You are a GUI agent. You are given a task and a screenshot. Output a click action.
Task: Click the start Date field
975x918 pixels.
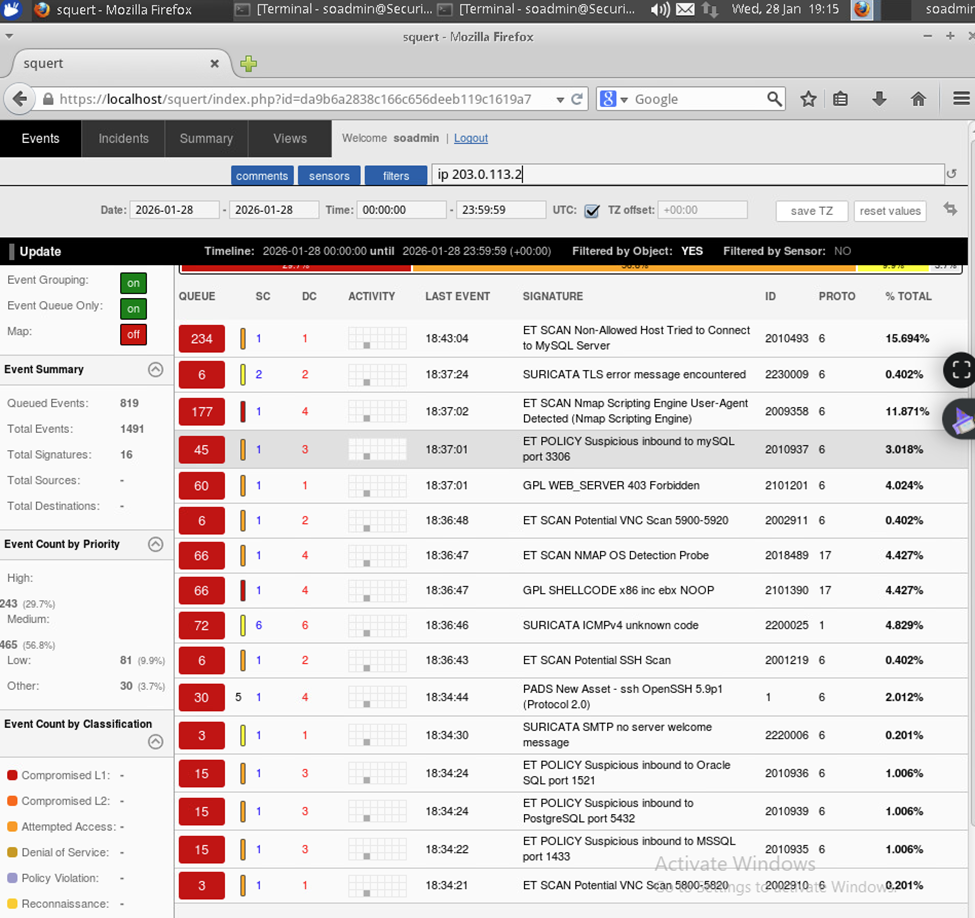(x=174, y=210)
